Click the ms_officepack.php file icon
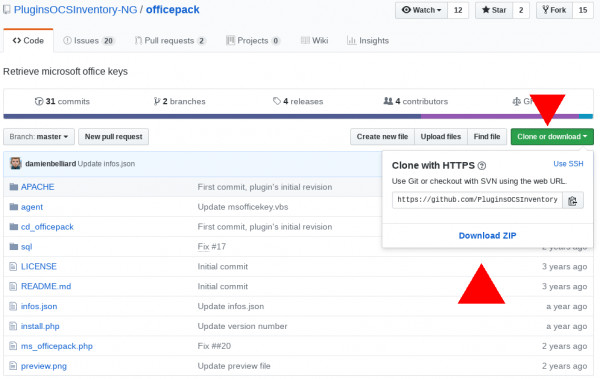 coord(13,346)
